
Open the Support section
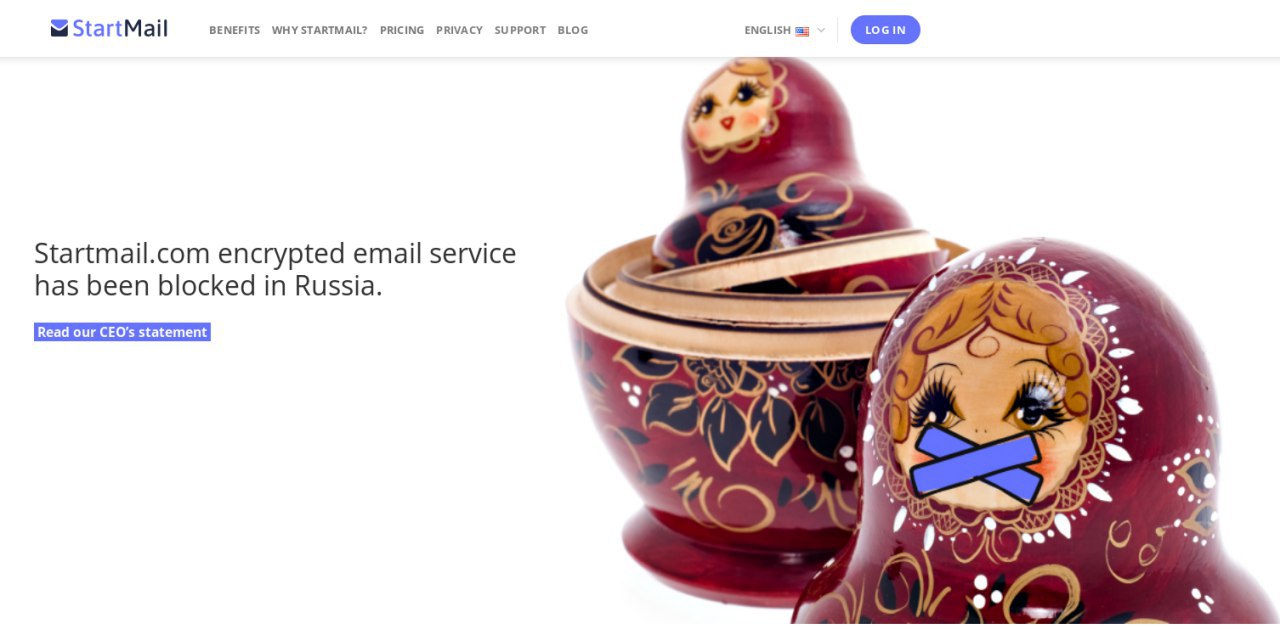coord(520,30)
